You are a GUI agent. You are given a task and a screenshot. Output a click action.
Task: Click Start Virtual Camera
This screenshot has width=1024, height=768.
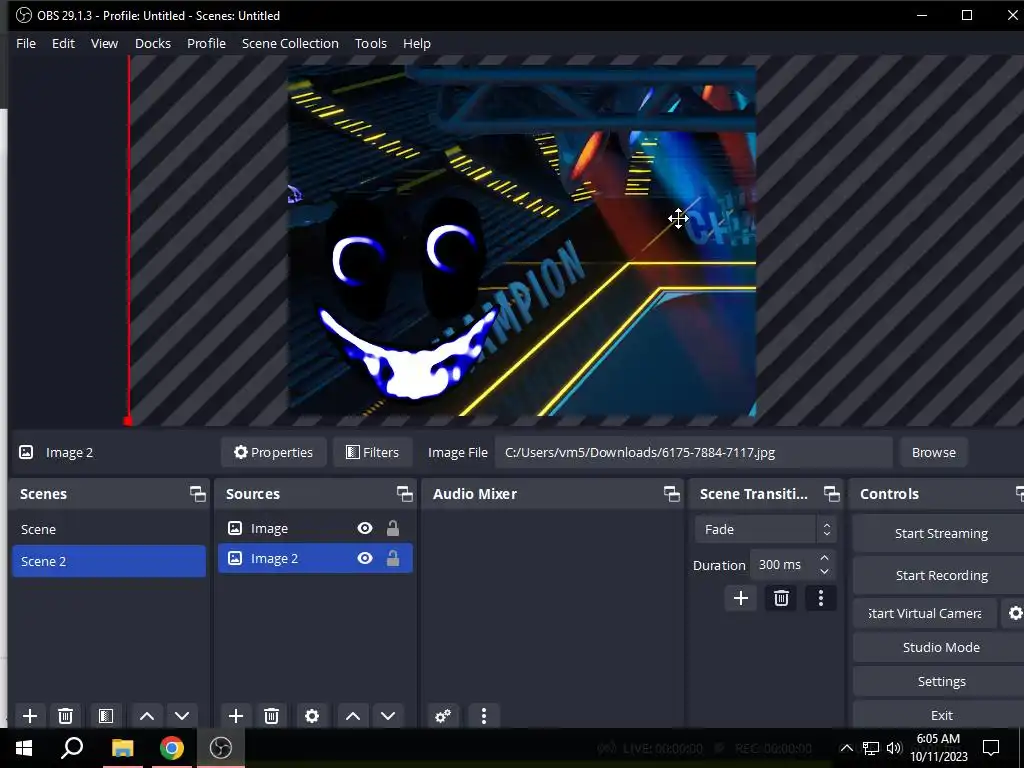(925, 613)
